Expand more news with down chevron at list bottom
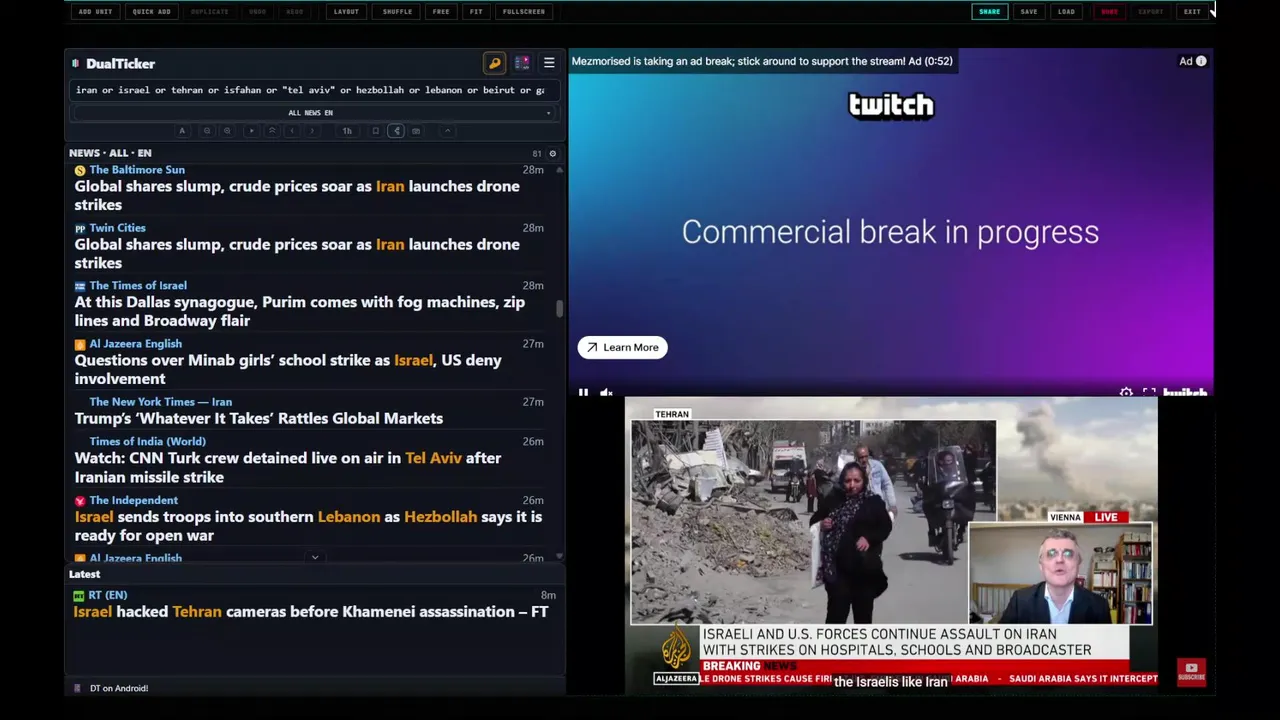The image size is (1280, 720). pos(315,558)
